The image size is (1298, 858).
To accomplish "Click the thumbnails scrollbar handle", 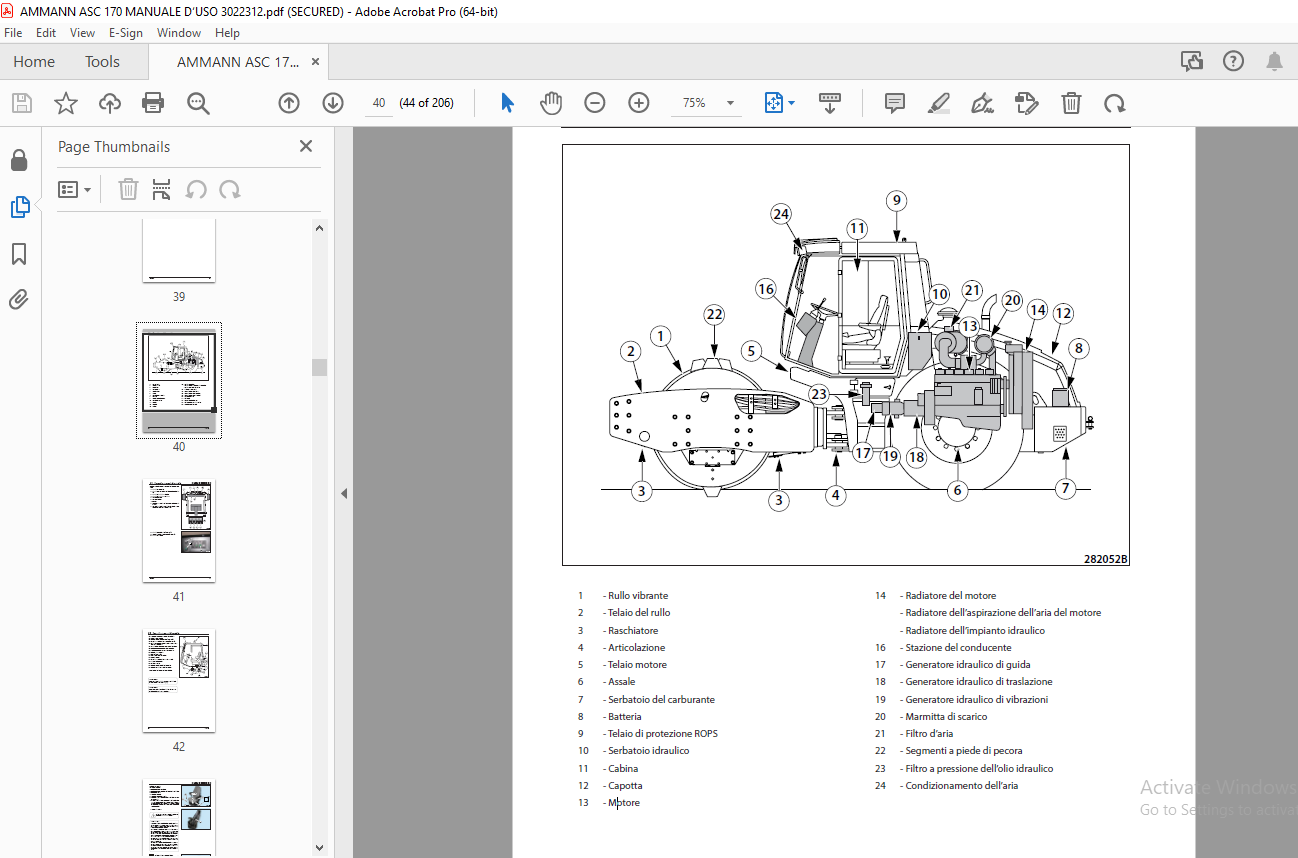I will coord(320,367).
